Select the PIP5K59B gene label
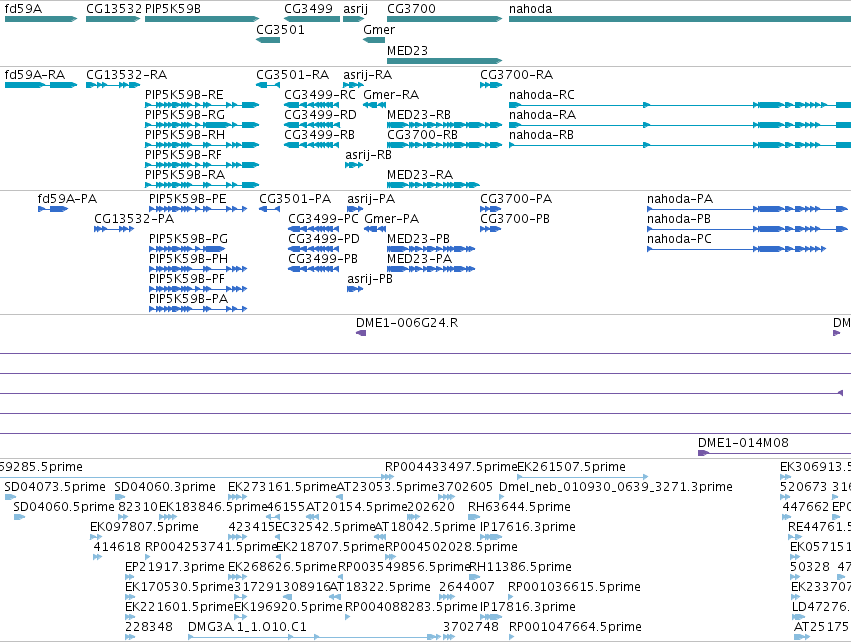Viewport: 851px width, 642px height. click(173, 9)
